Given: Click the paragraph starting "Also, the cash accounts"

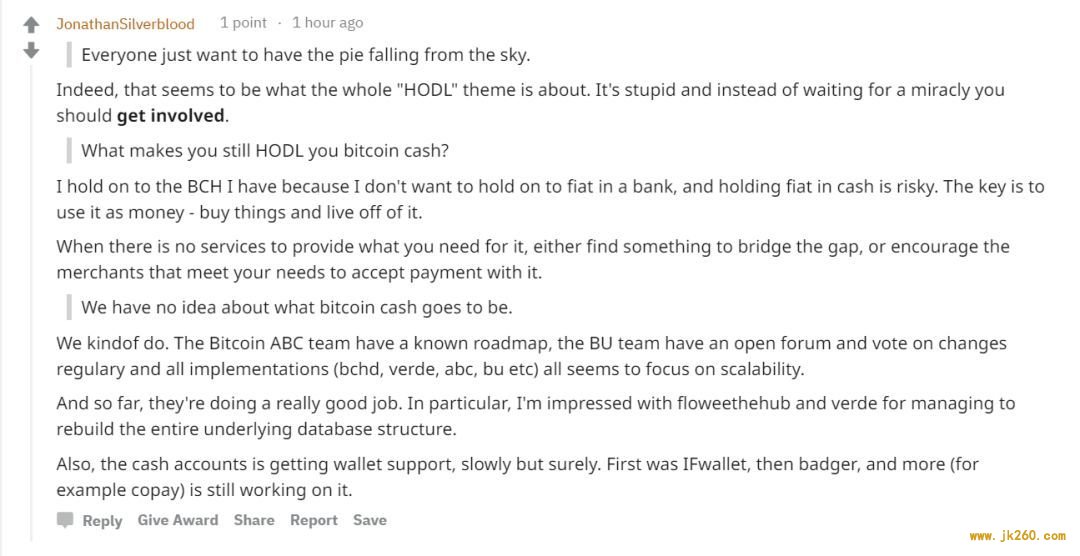Looking at the screenshot, I should (x=517, y=477).
